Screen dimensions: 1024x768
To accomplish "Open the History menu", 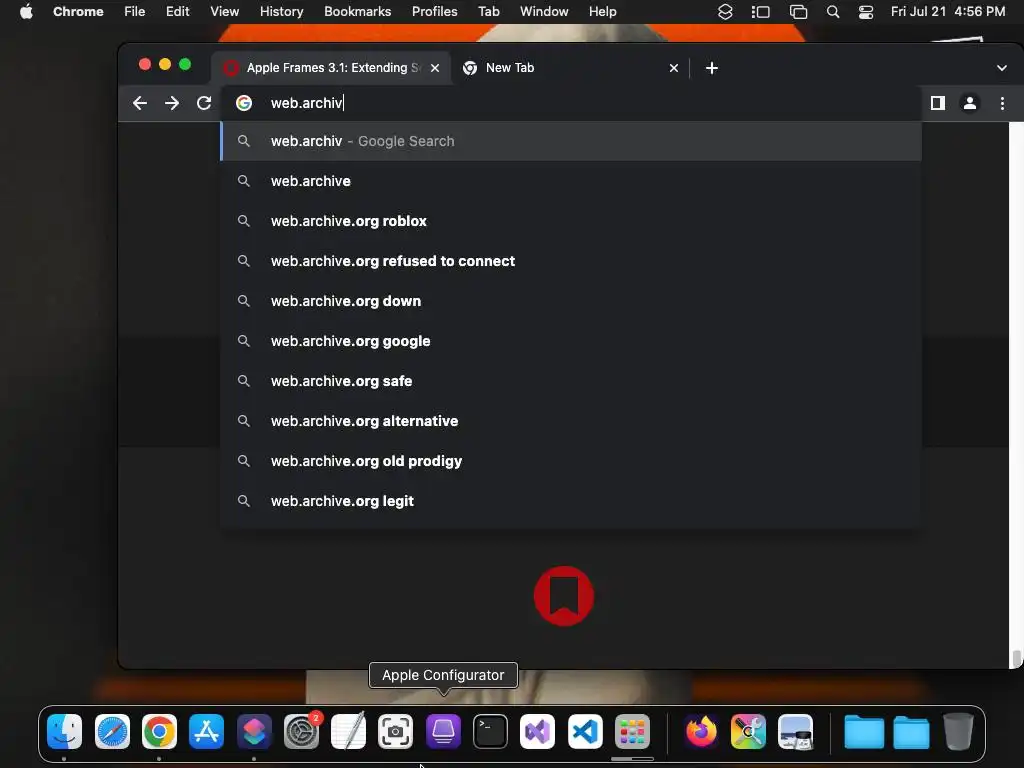I will pyautogui.click(x=281, y=12).
